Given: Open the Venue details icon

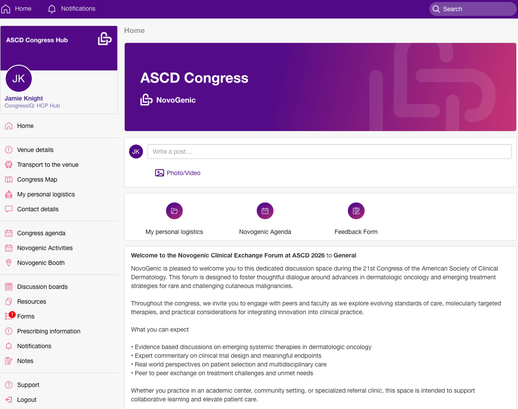Looking at the screenshot, I should (x=9, y=150).
